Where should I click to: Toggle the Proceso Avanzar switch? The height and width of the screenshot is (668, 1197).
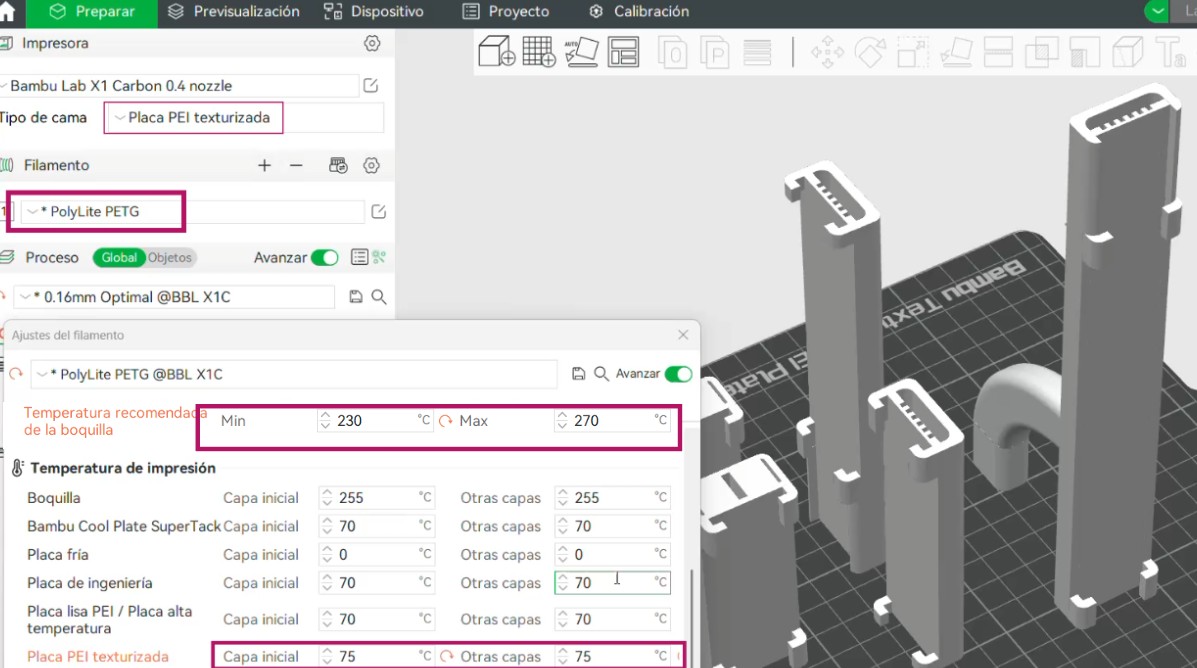point(324,258)
